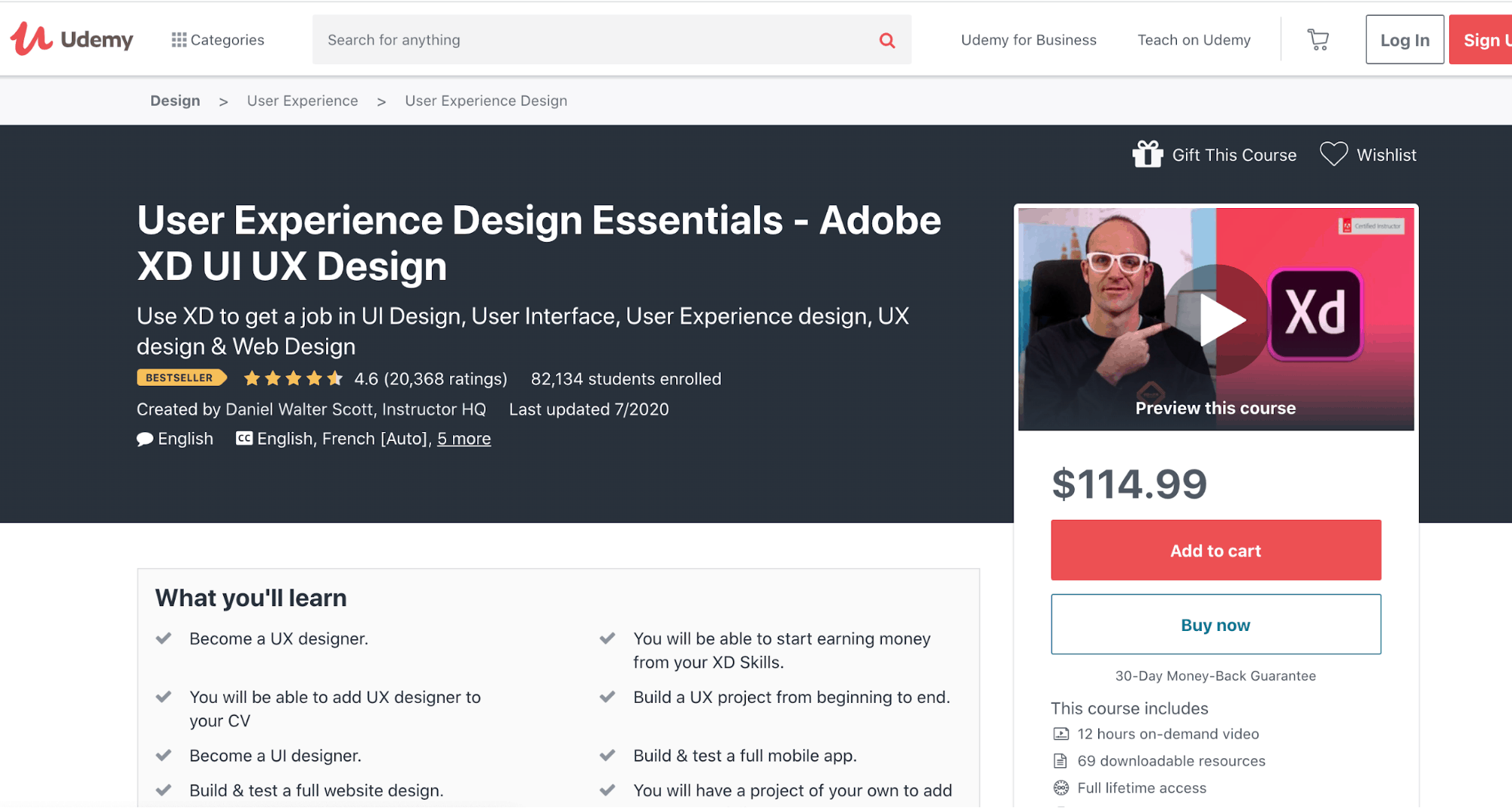Screen dimensions: 1512x808
Task: Click Last updated 7/2020 text
Action: tap(588, 409)
